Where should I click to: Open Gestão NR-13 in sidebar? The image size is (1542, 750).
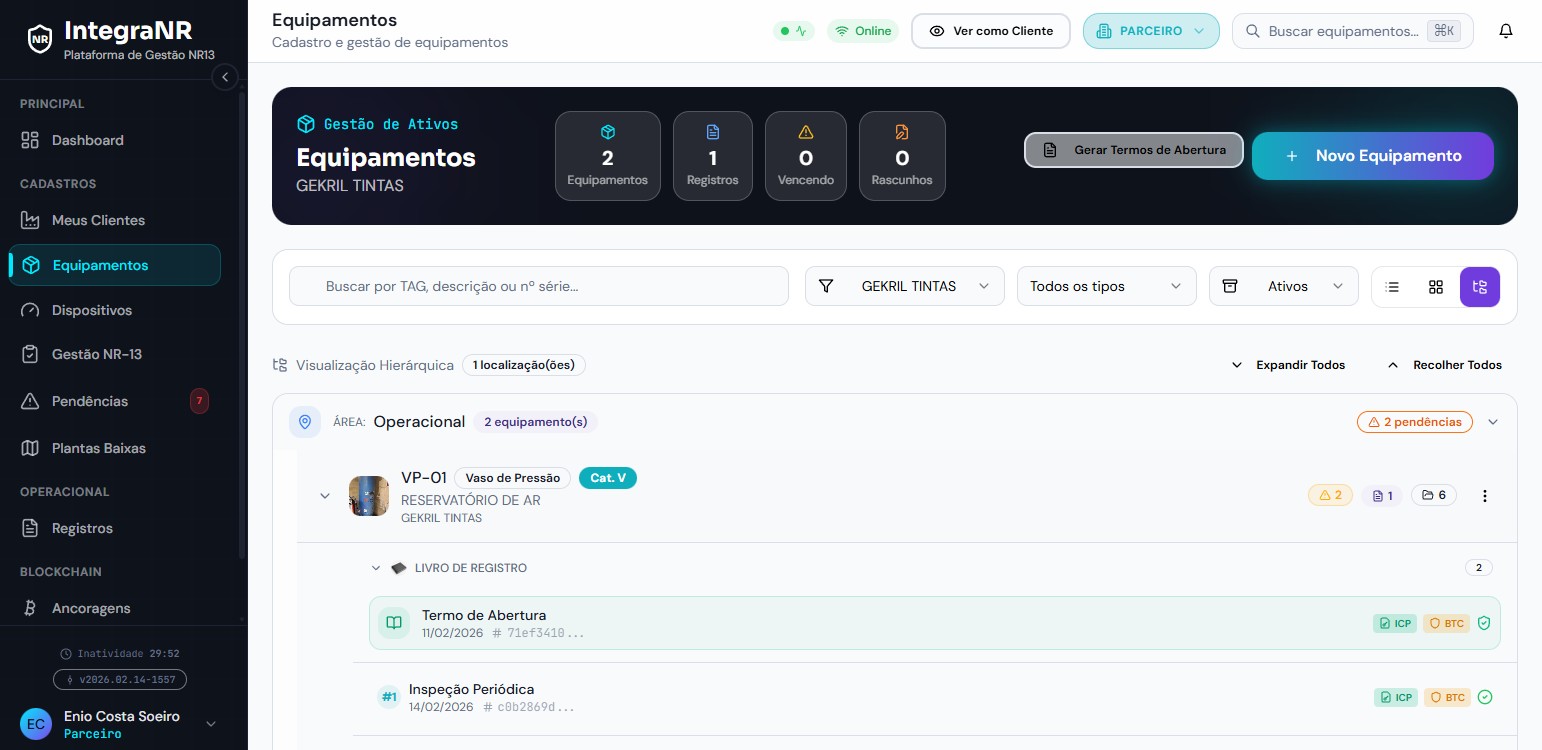coord(115,354)
